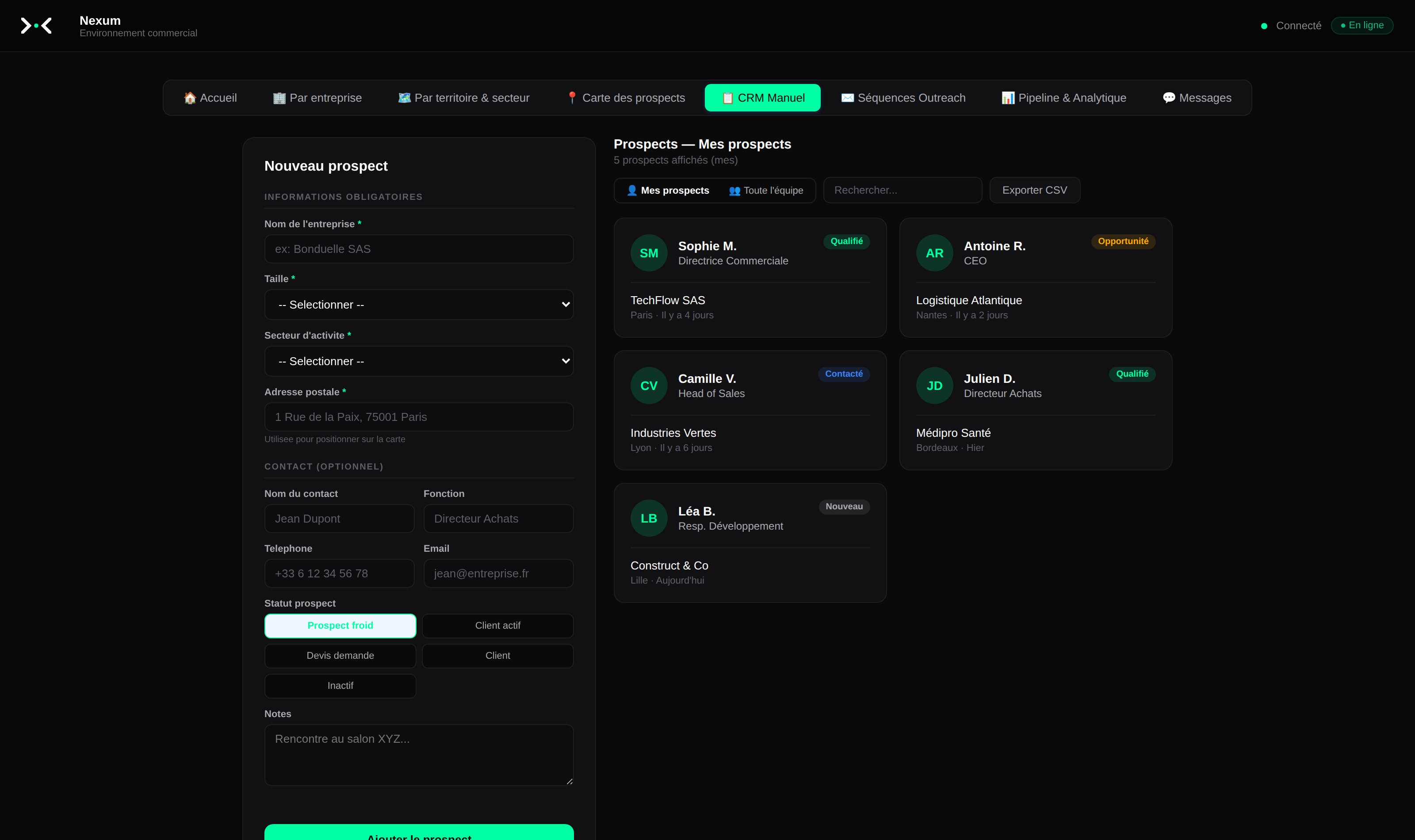
Task: Click the speech bubble icon on Messages
Action: pyautogui.click(x=1169, y=98)
